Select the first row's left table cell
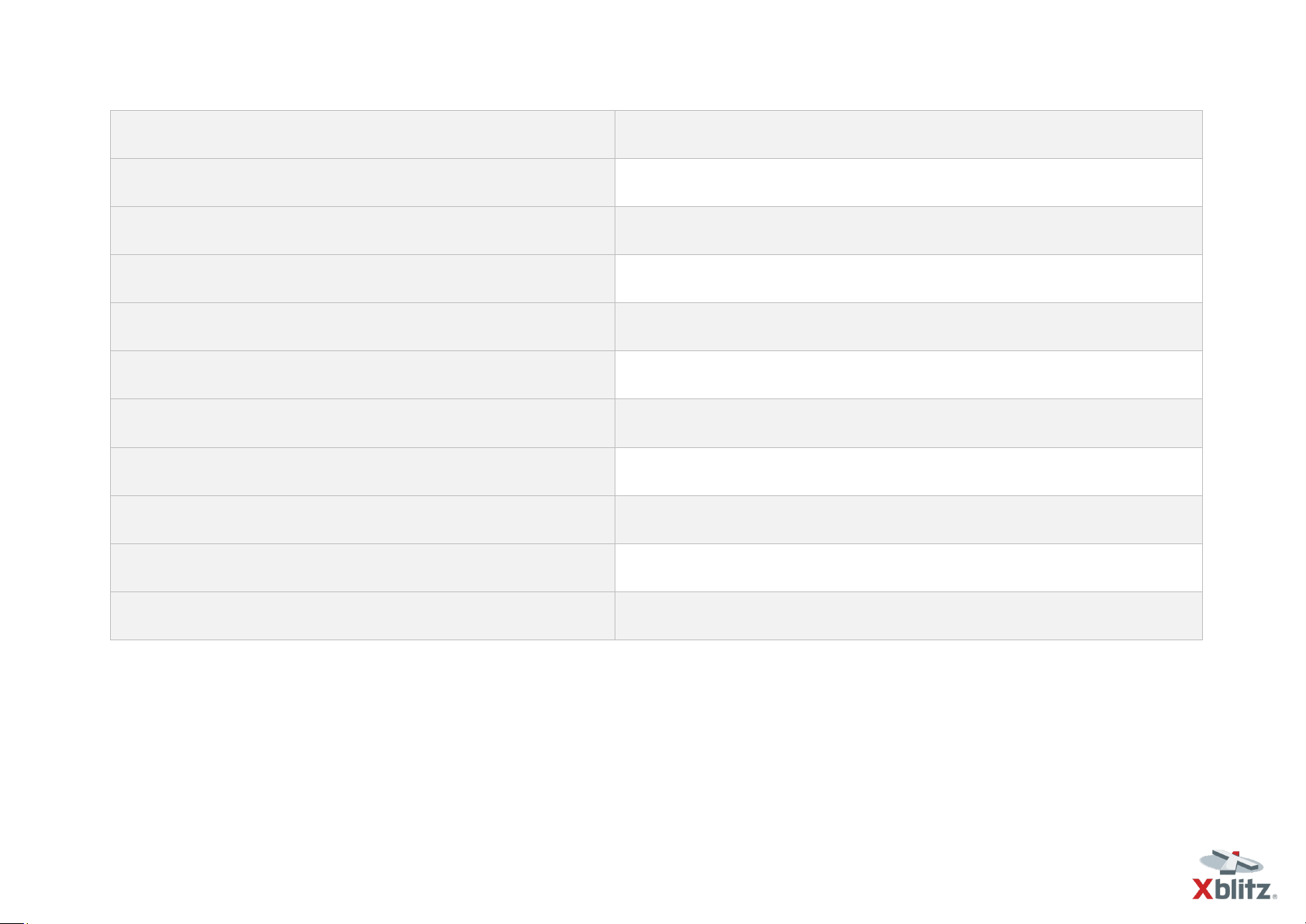This screenshot has height=924, width=1306. click(363, 134)
